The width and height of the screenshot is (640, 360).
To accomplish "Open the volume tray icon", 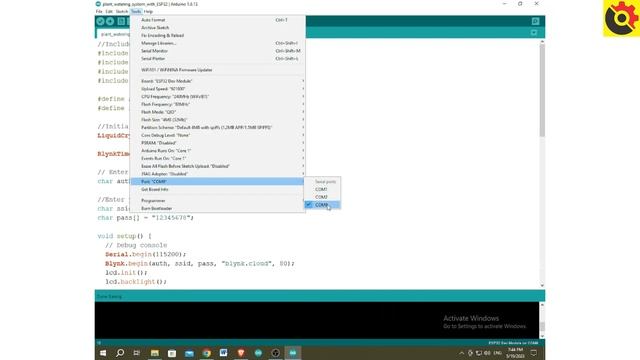I will (487, 353).
